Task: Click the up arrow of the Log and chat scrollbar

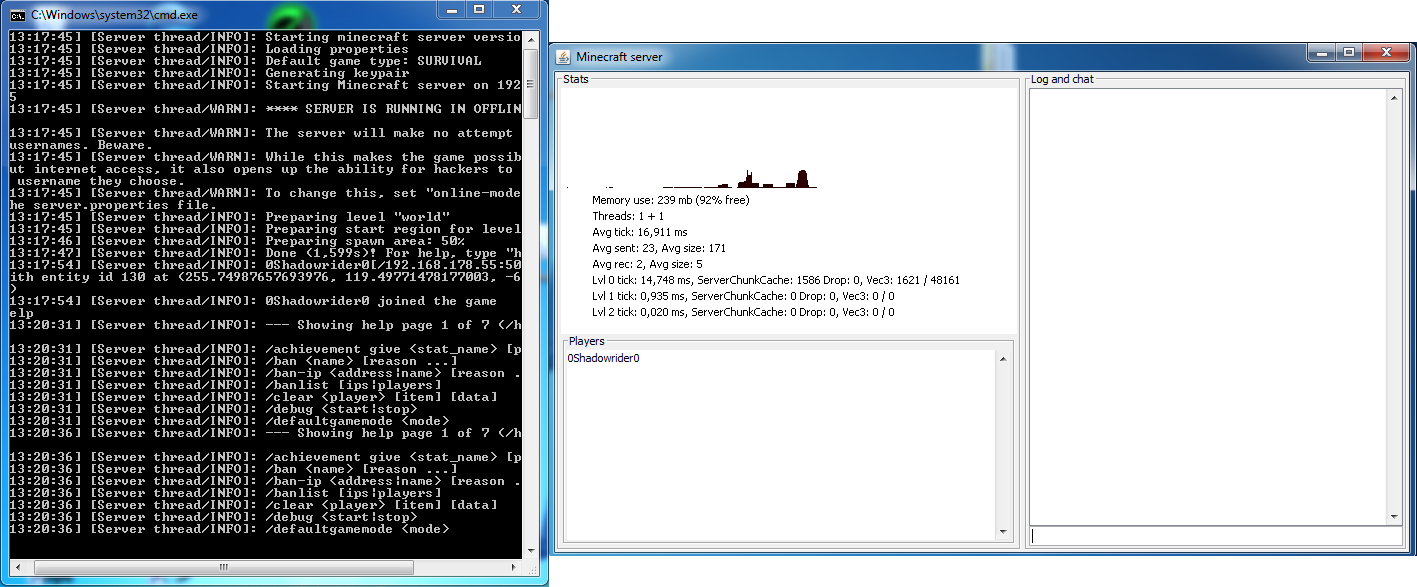Action: pyautogui.click(x=1394, y=97)
